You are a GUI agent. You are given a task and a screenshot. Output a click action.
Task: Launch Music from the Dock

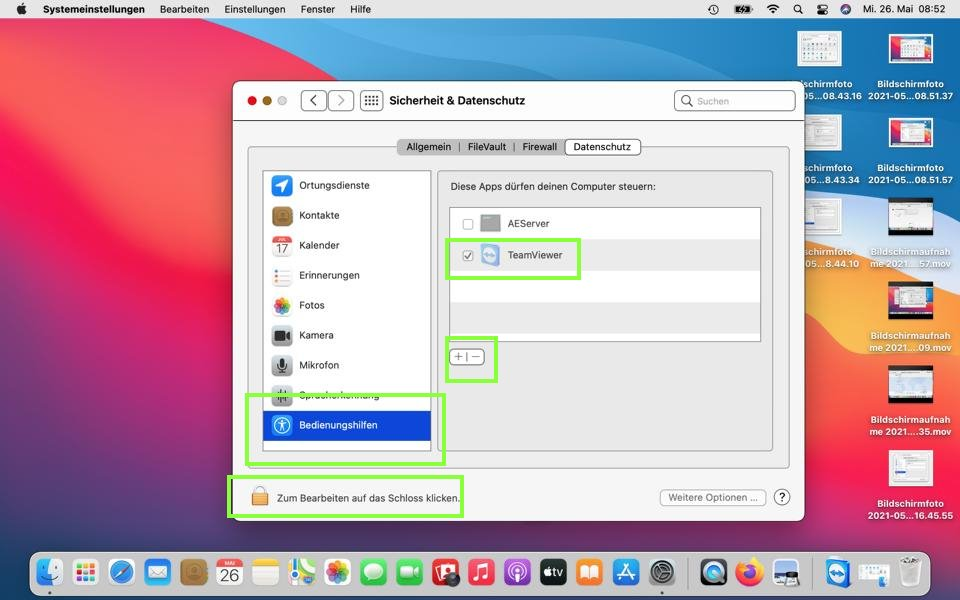tap(482, 573)
